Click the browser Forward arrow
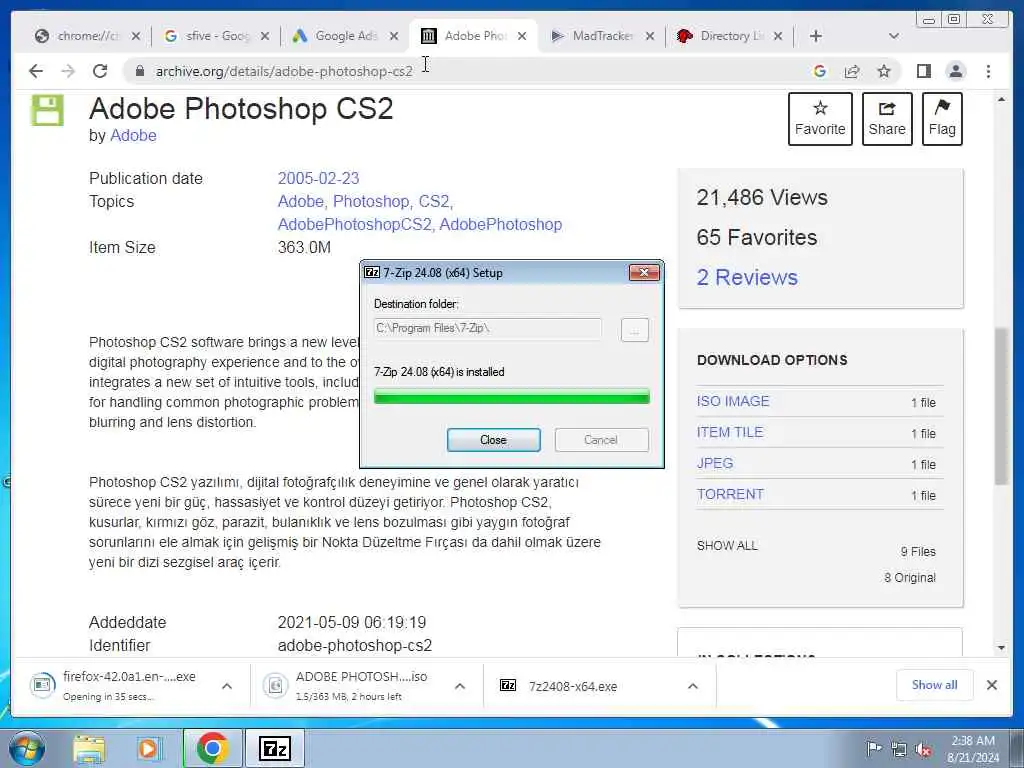 68,71
